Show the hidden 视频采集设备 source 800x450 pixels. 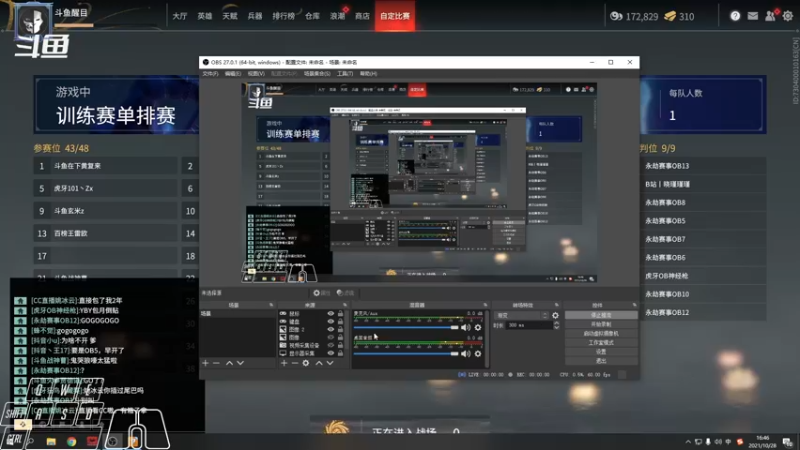(331, 345)
